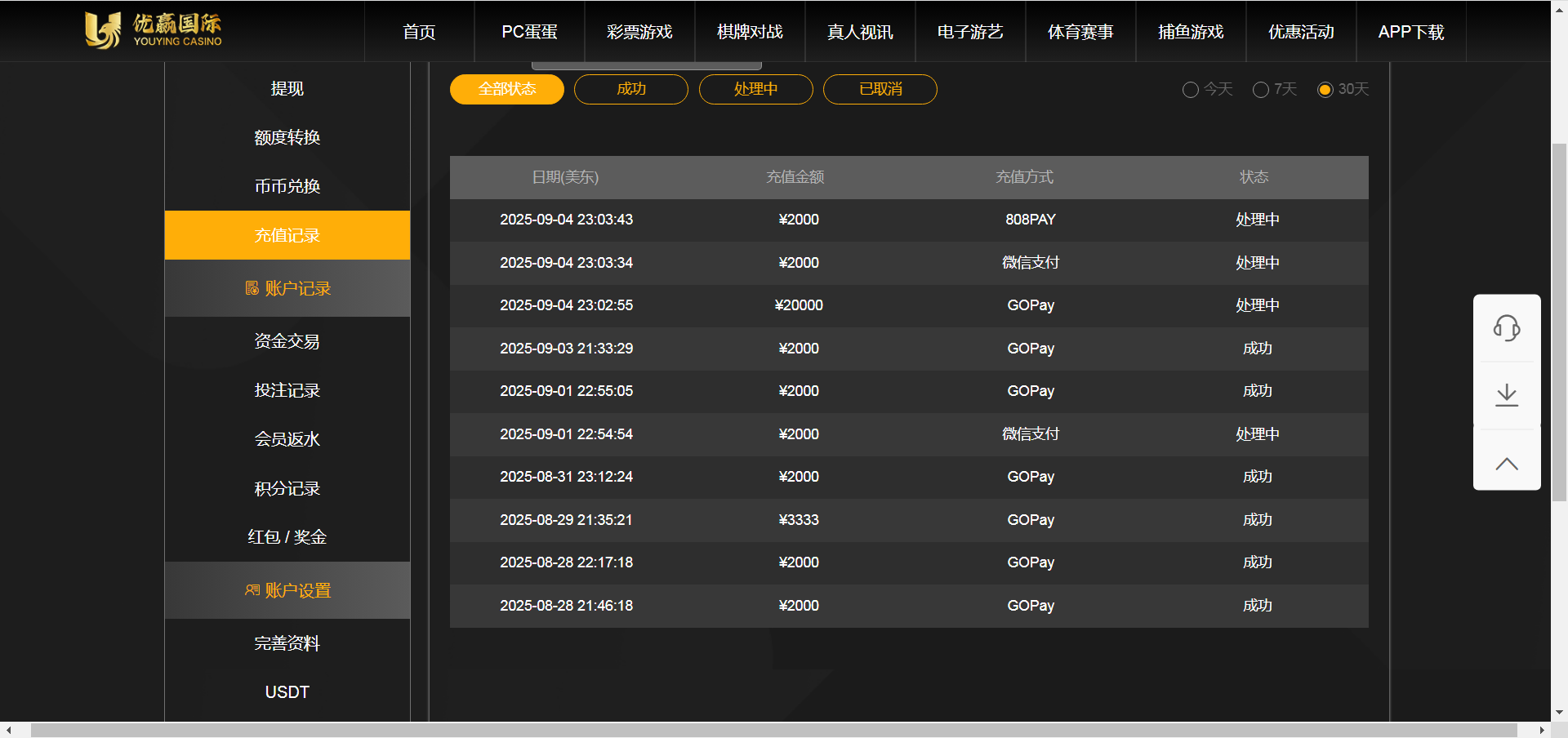The width and height of the screenshot is (1568, 738).
Task: Select the 今天 radio button
Action: click(x=1191, y=90)
